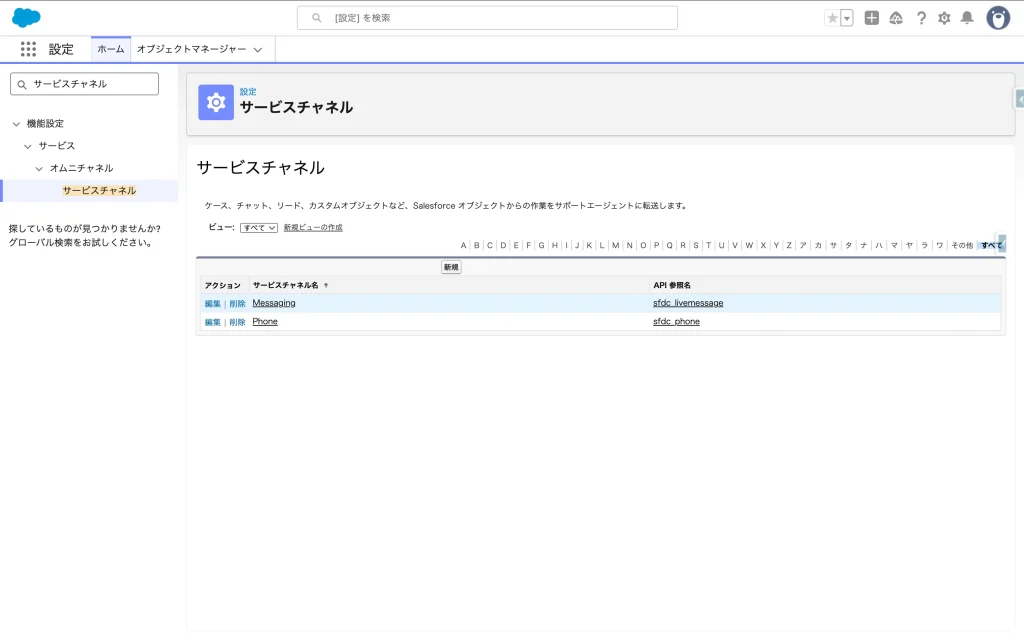Select サービスチャネル in the sidebar tree
The image size is (1024, 640).
[99, 190]
